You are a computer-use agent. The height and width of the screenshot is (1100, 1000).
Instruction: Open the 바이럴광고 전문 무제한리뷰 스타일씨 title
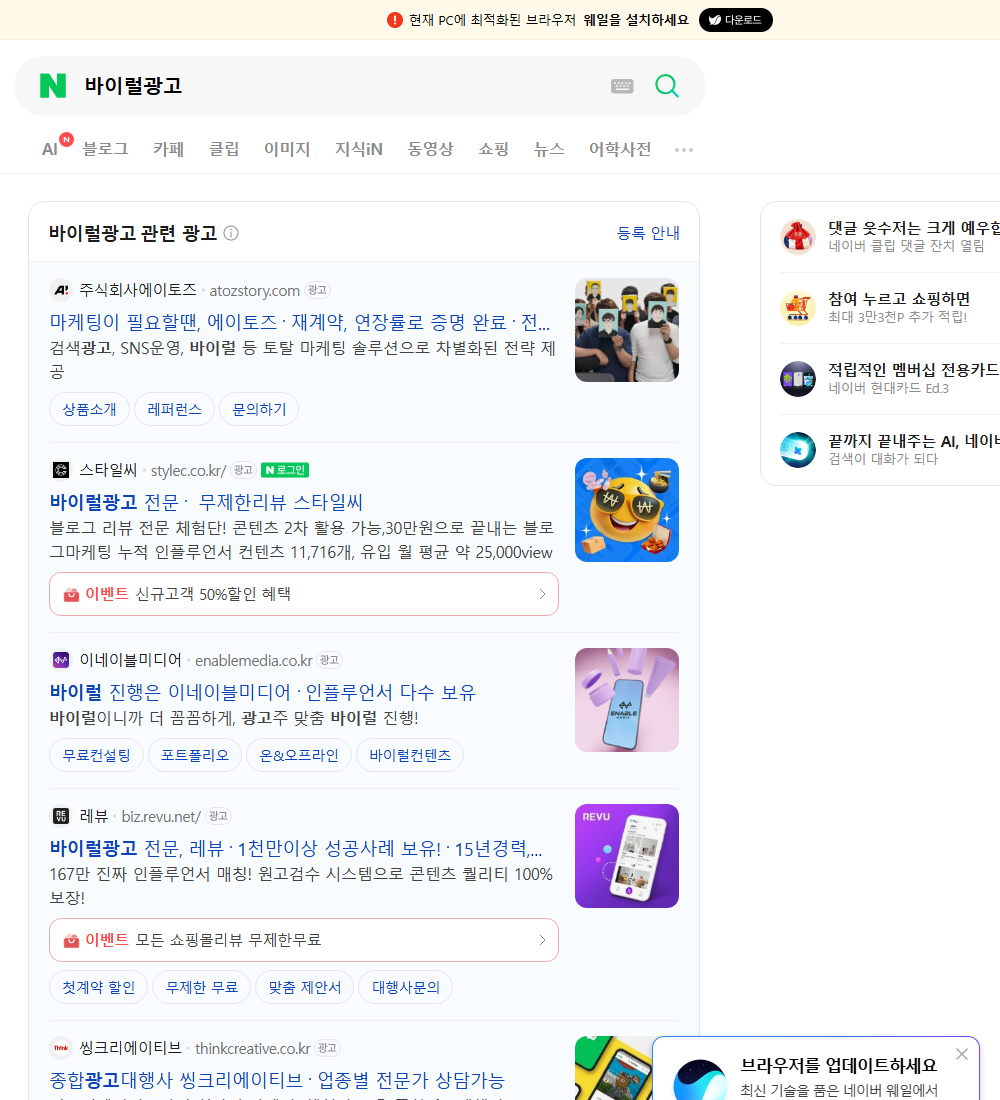click(206, 502)
